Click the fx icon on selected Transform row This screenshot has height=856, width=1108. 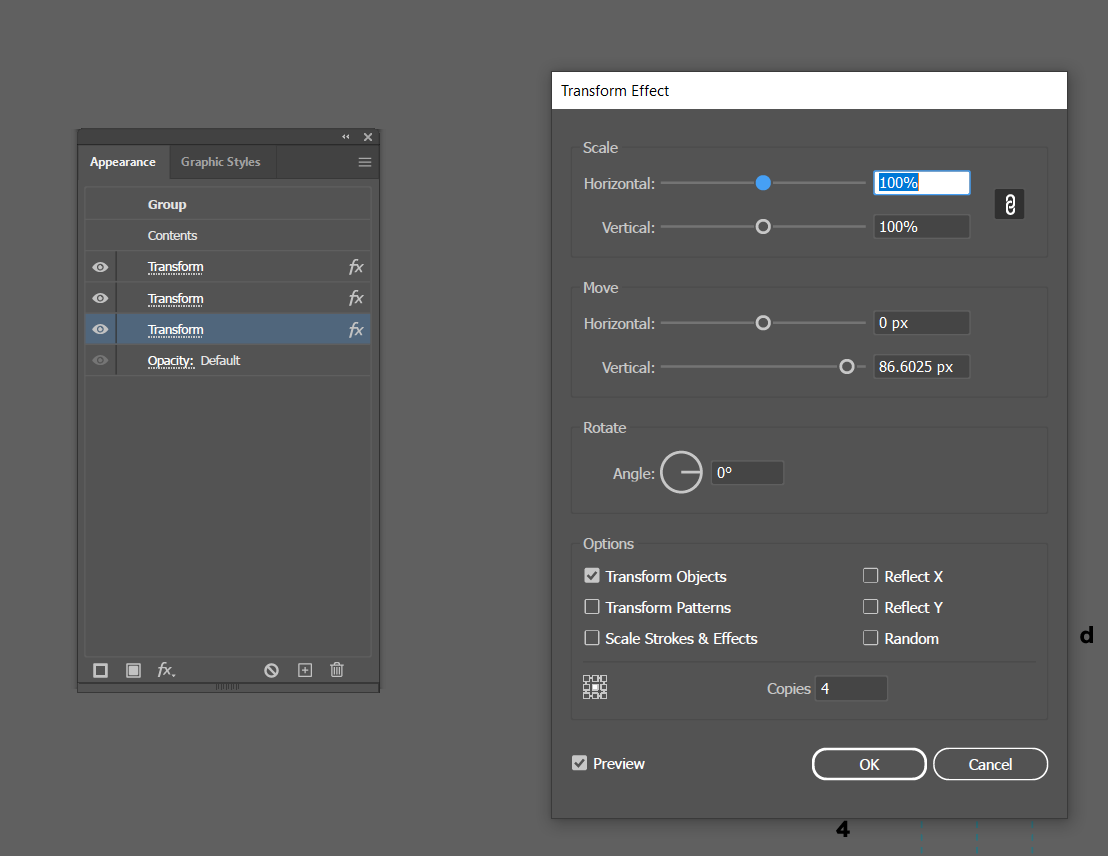pyautogui.click(x=356, y=330)
